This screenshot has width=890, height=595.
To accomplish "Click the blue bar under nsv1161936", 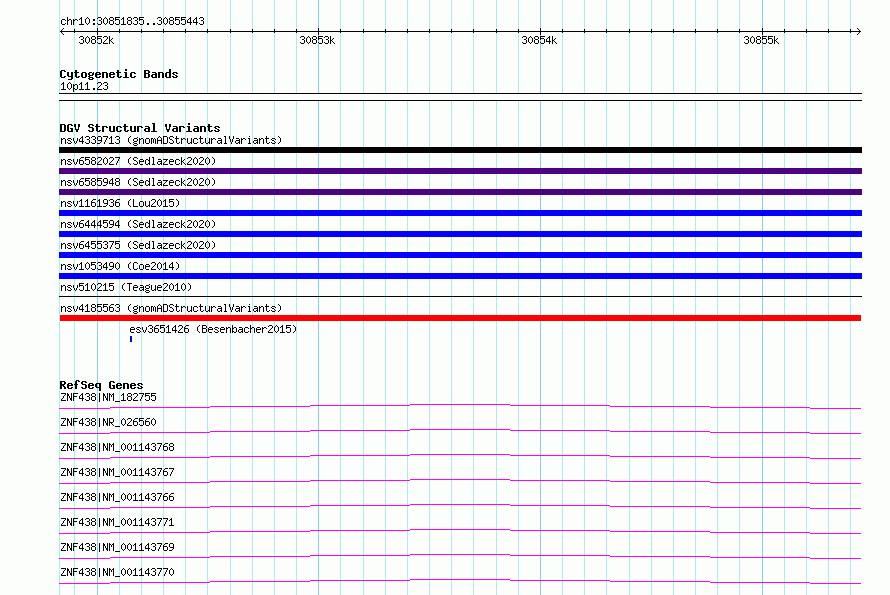I will (460, 213).
